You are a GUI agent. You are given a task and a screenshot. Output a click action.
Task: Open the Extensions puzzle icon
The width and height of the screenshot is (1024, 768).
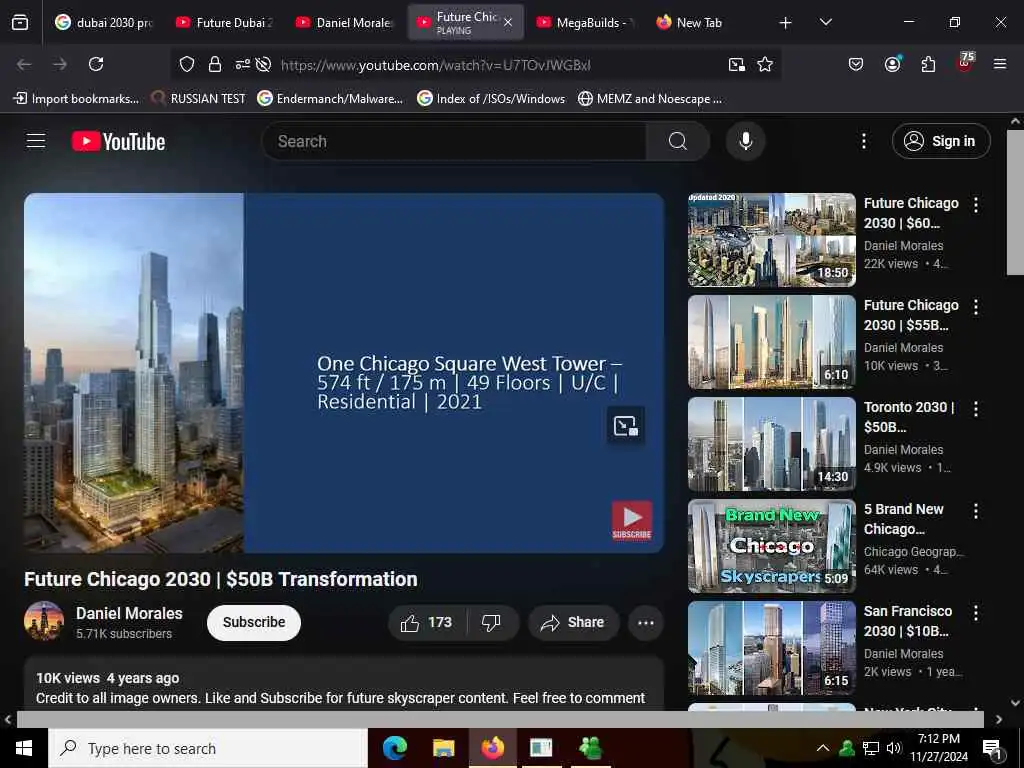tap(928, 64)
